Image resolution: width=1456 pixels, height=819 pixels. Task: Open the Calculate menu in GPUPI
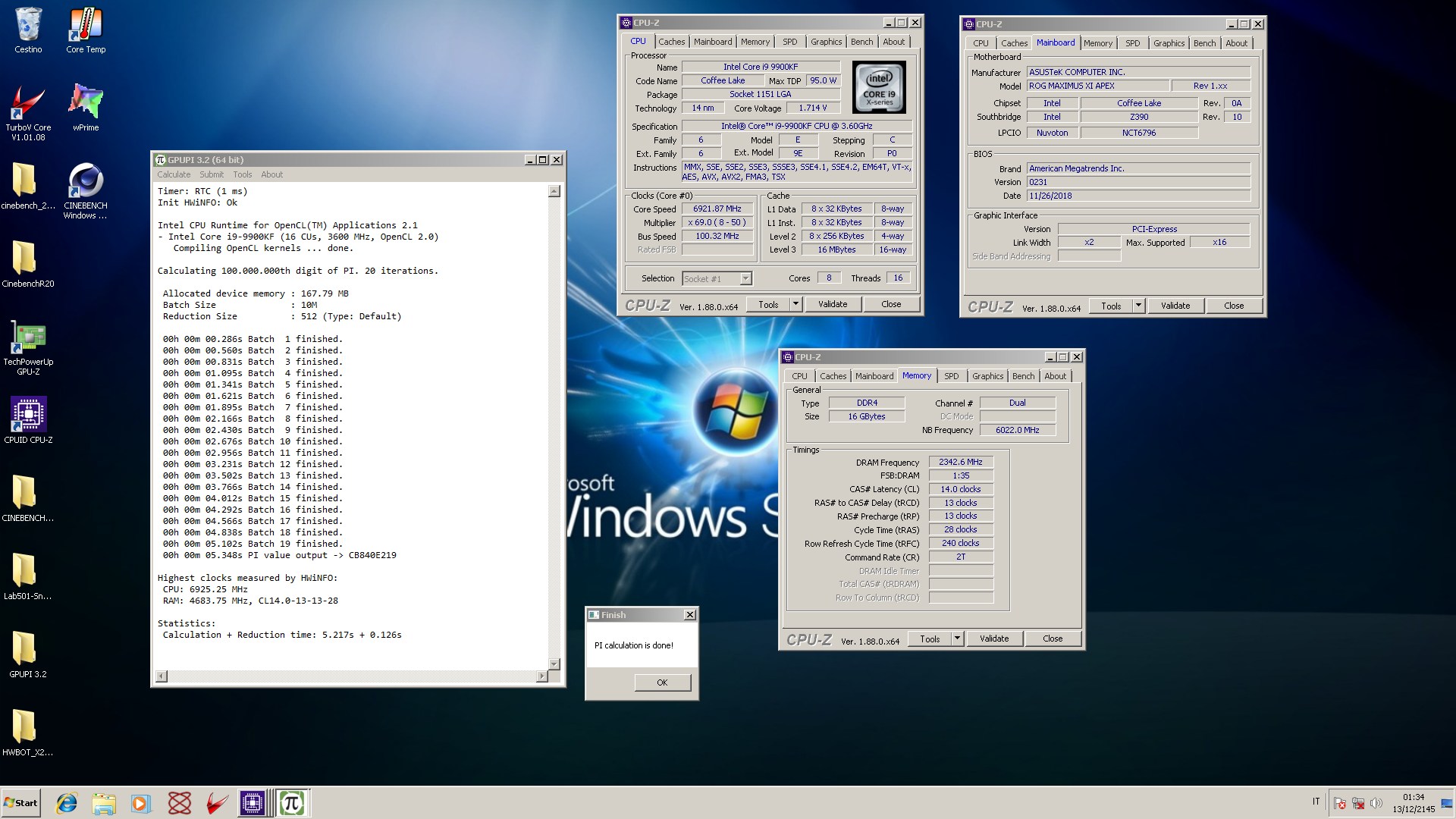click(174, 174)
